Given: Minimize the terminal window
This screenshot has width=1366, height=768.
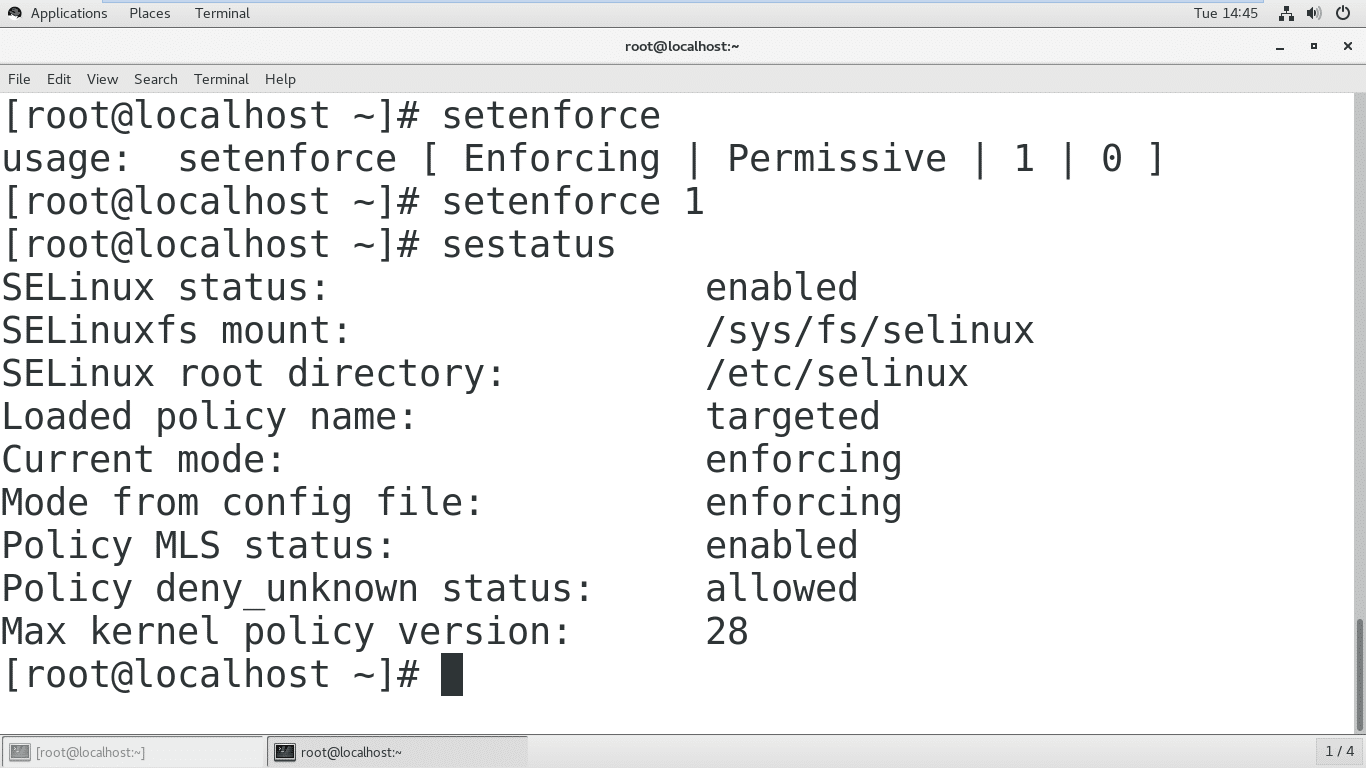Looking at the screenshot, I should coord(1280,46).
